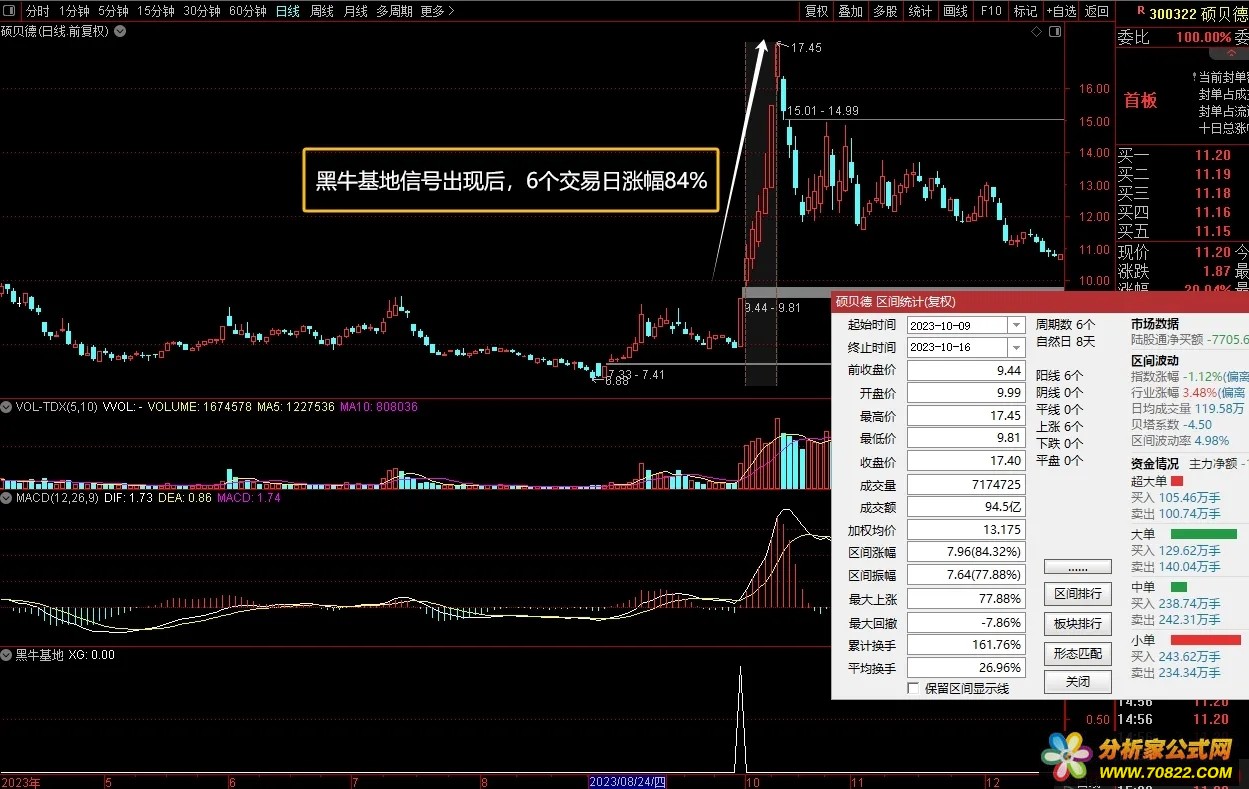The image size is (1249, 789).
Task: Click the 终止时间 date field 2023-10-16
Action: (958, 347)
